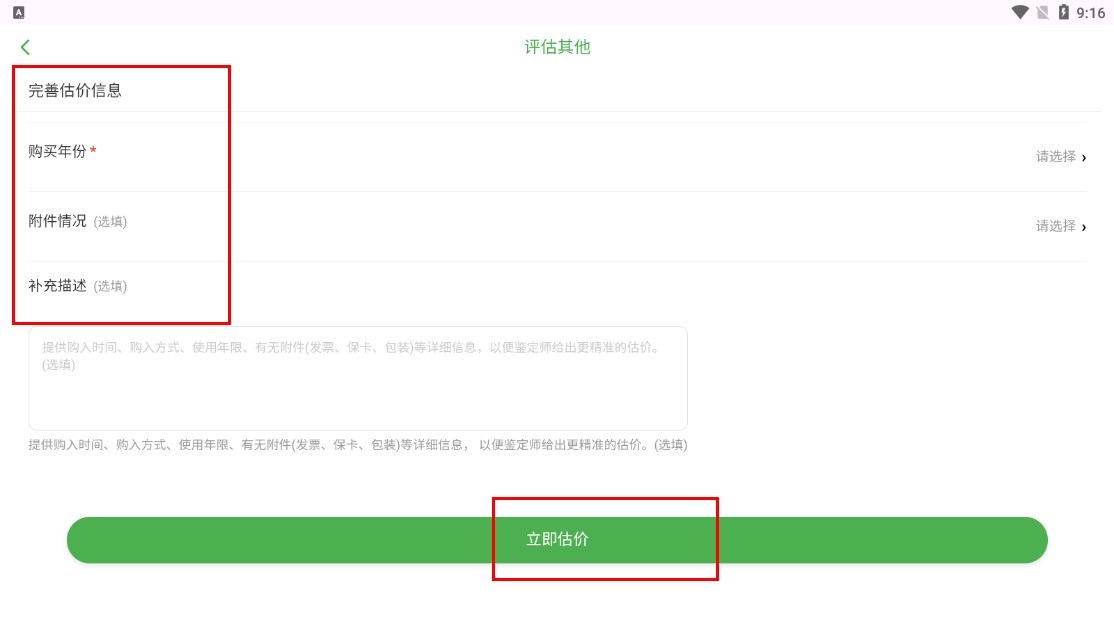Image resolution: width=1114 pixels, height=626 pixels.
Task: Select the 附件情况 label
Action: (57, 221)
